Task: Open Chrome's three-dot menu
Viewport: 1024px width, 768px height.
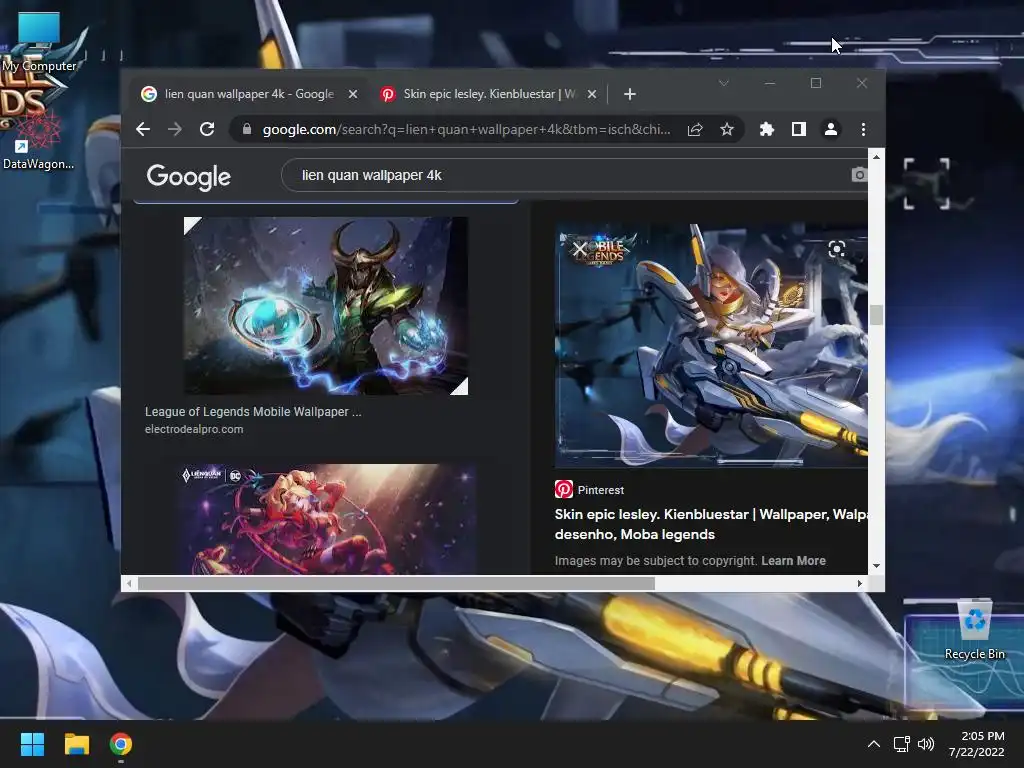Action: tap(863, 129)
